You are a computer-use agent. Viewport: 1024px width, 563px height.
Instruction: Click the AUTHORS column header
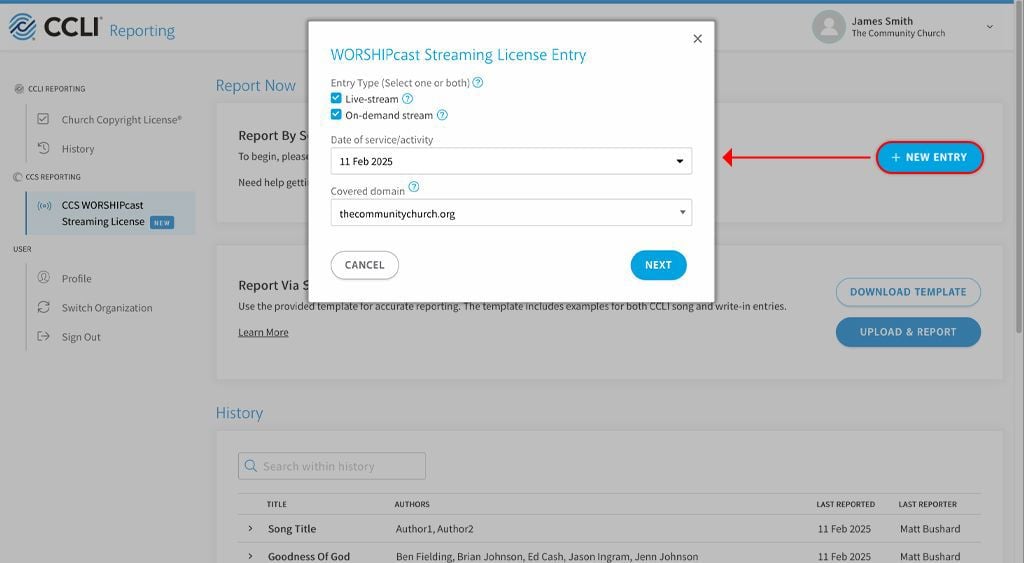(x=412, y=504)
